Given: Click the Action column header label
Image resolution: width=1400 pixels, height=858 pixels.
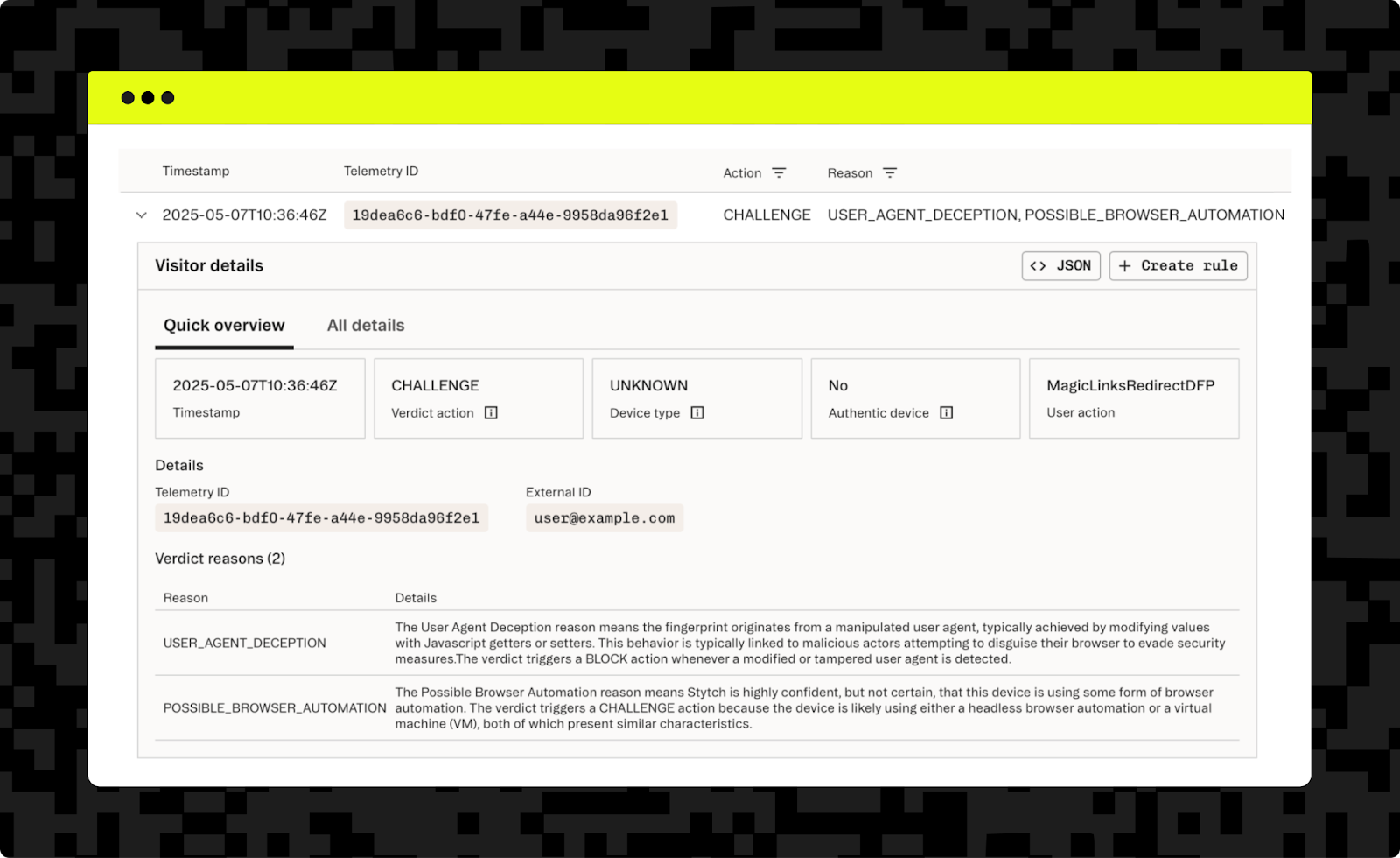Looking at the screenshot, I should tap(742, 173).
